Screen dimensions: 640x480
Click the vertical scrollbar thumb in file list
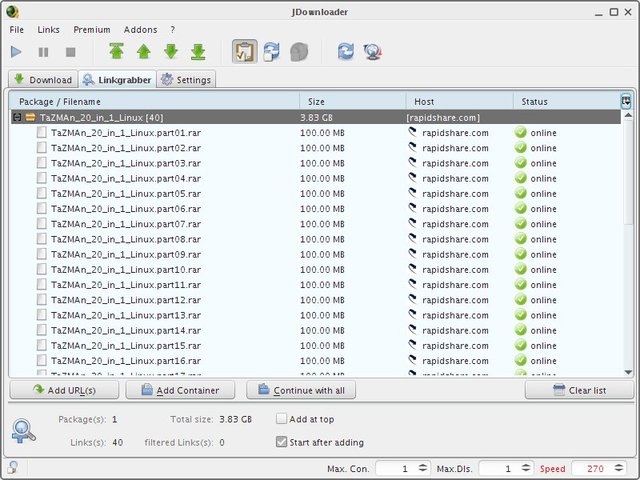click(x=628, y=172)
